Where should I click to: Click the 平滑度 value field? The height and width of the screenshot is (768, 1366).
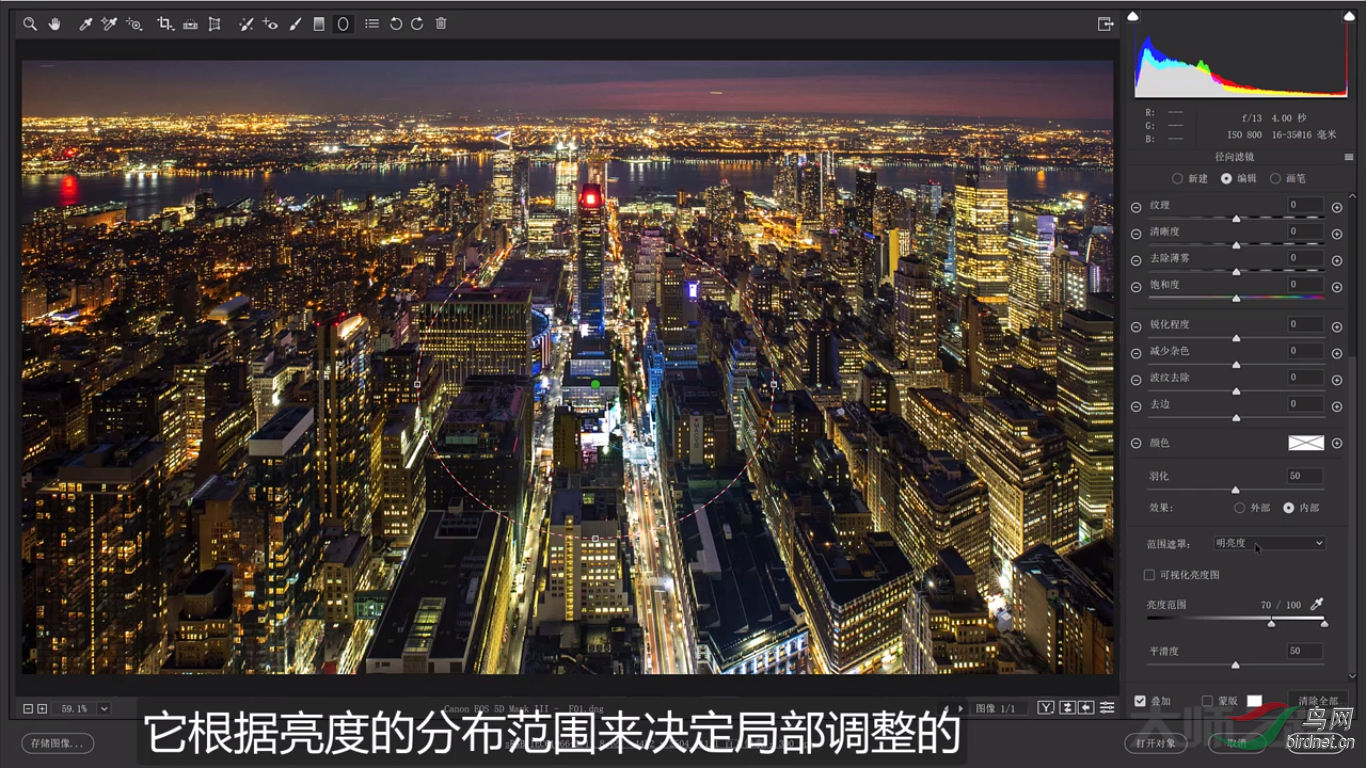pos(1305,651)
